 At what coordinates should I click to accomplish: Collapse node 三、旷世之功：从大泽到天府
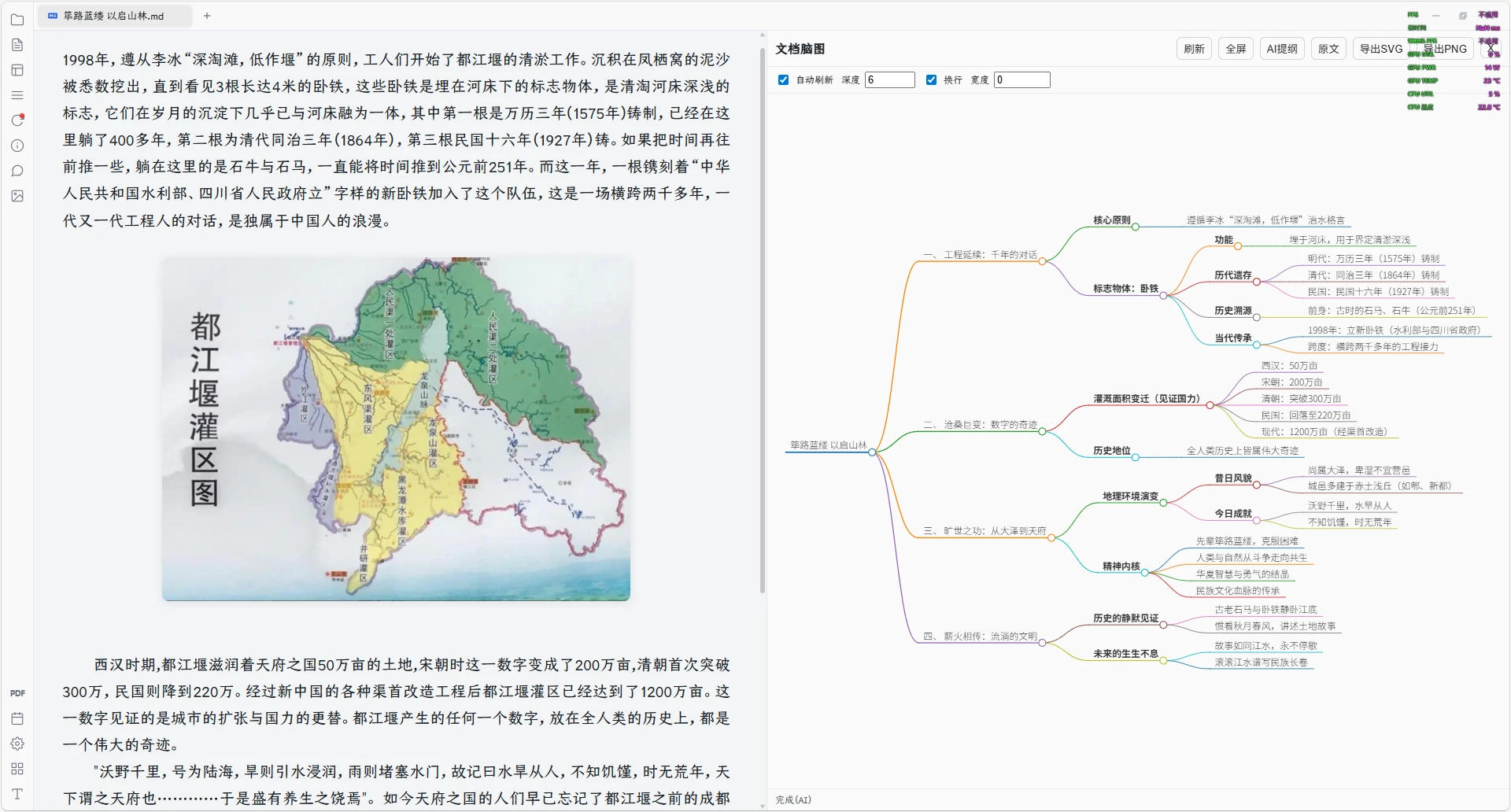(1051, 537)
